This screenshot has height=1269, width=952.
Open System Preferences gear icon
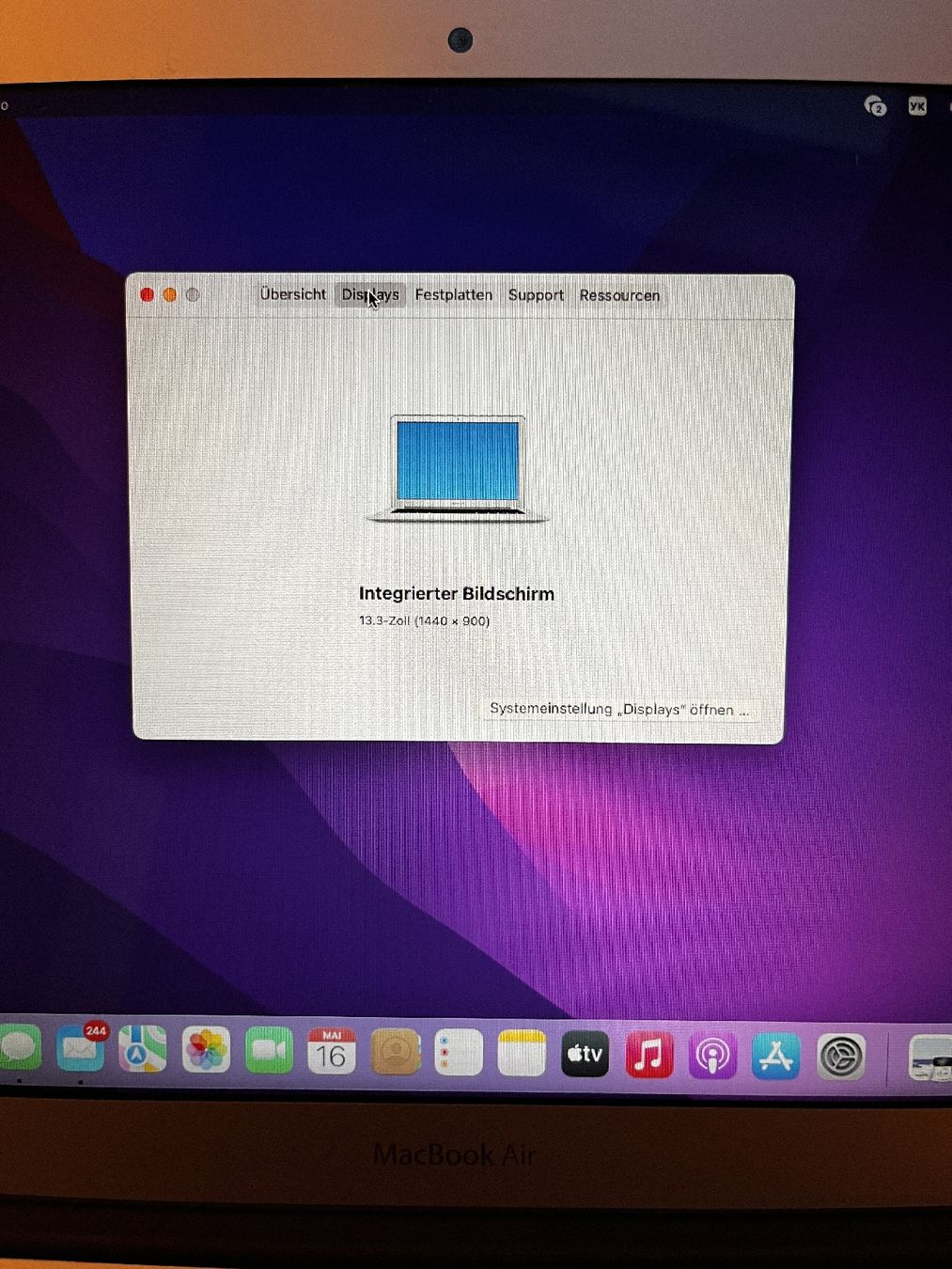841,1057
